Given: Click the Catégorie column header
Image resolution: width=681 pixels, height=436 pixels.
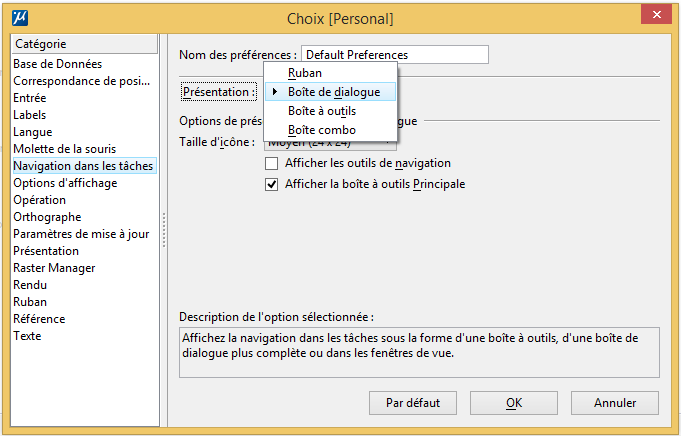Looking at the screenshot, I should coord(85,44).
